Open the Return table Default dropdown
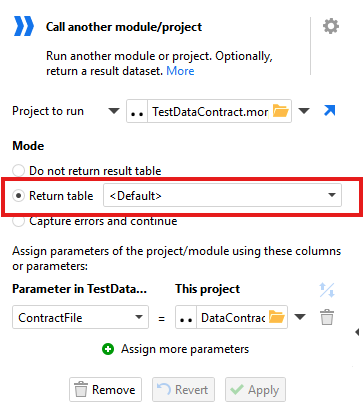This screenshot has height=415, width=363. coord(222,195)
